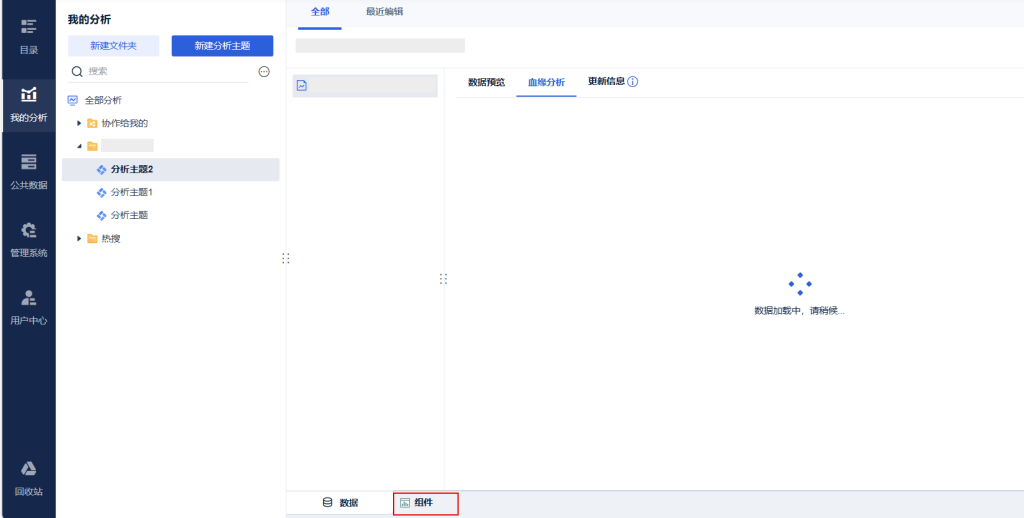Go to 用户中心 in the sidebar
The width and height of the screenshot is (1024, 518).
28,307
